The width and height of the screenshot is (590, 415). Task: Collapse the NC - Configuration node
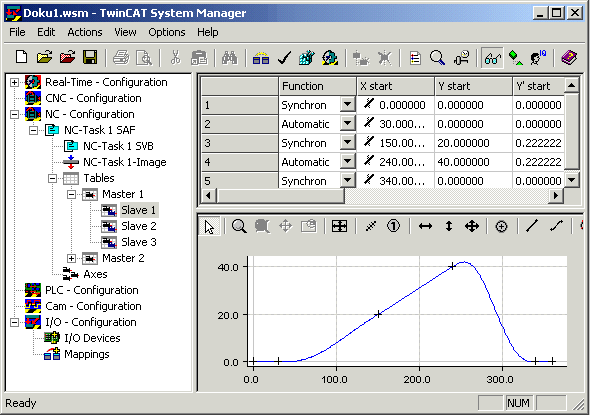click(x=14, y=114)
